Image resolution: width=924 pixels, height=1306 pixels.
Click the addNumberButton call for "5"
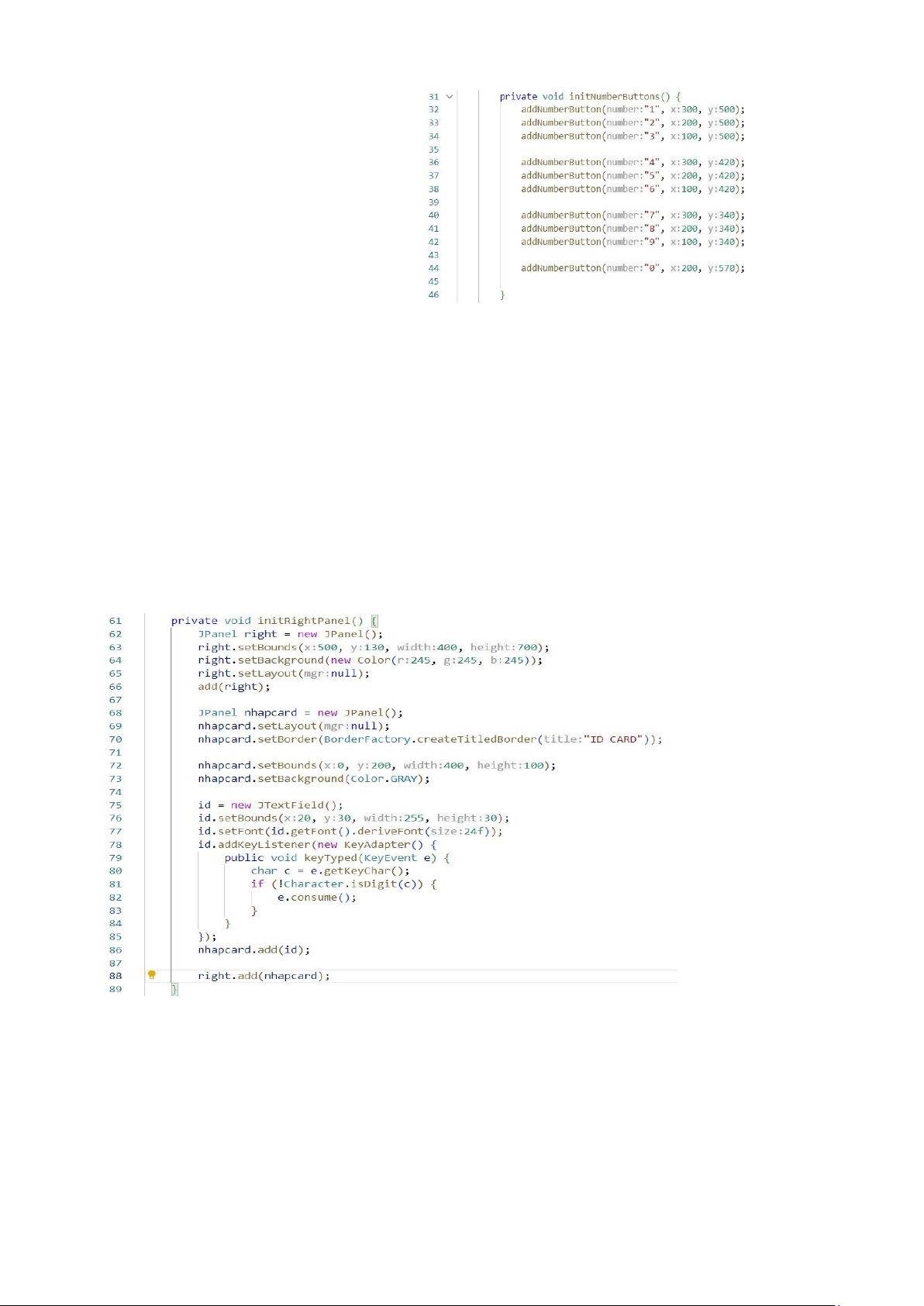coord(560,176)
